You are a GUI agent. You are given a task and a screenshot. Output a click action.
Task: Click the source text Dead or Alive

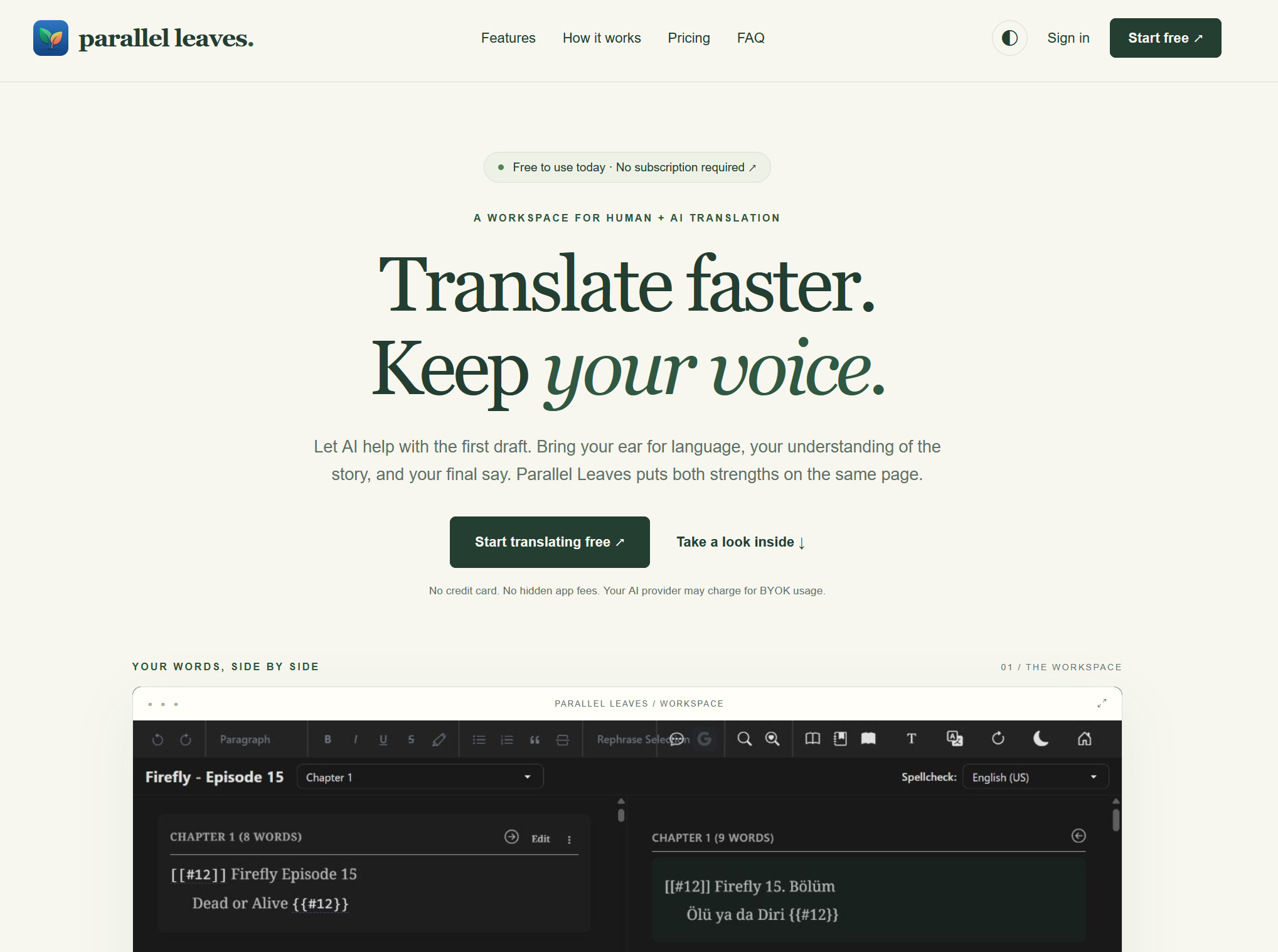tap(240, 903)
